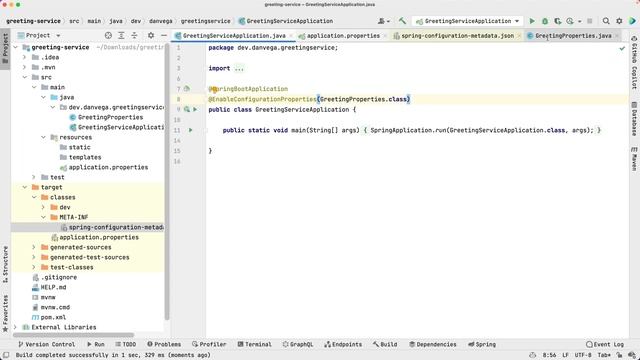Expand External Libraries node
Screen dimensions: 640x360
[16, 327]
